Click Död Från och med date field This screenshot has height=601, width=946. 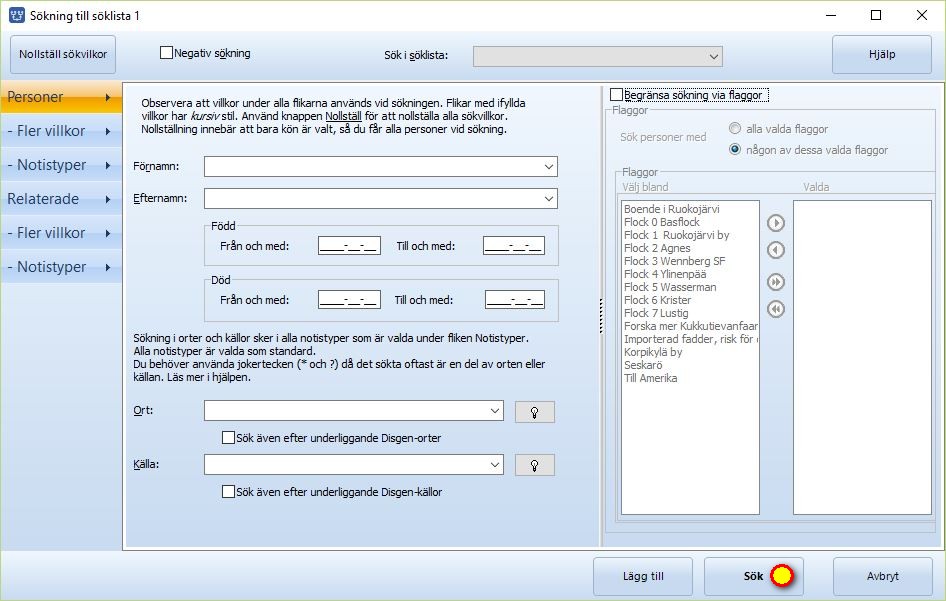click(349, 299)
